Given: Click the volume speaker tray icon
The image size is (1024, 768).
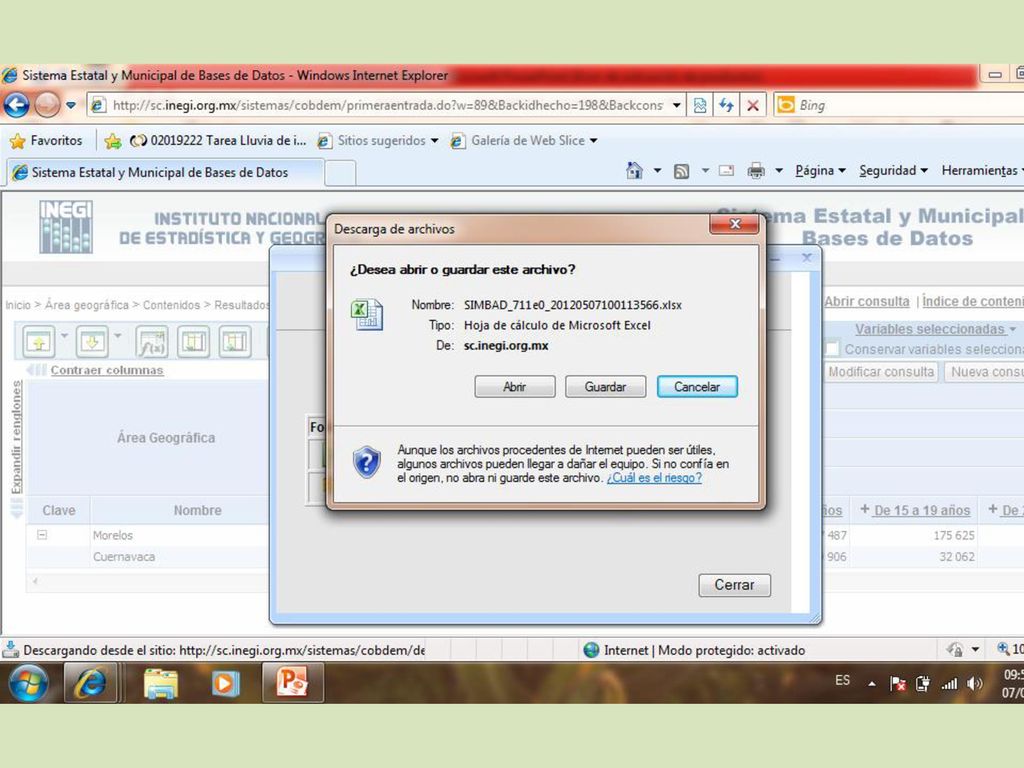Looking at the screenshot, I should point(974,684).
